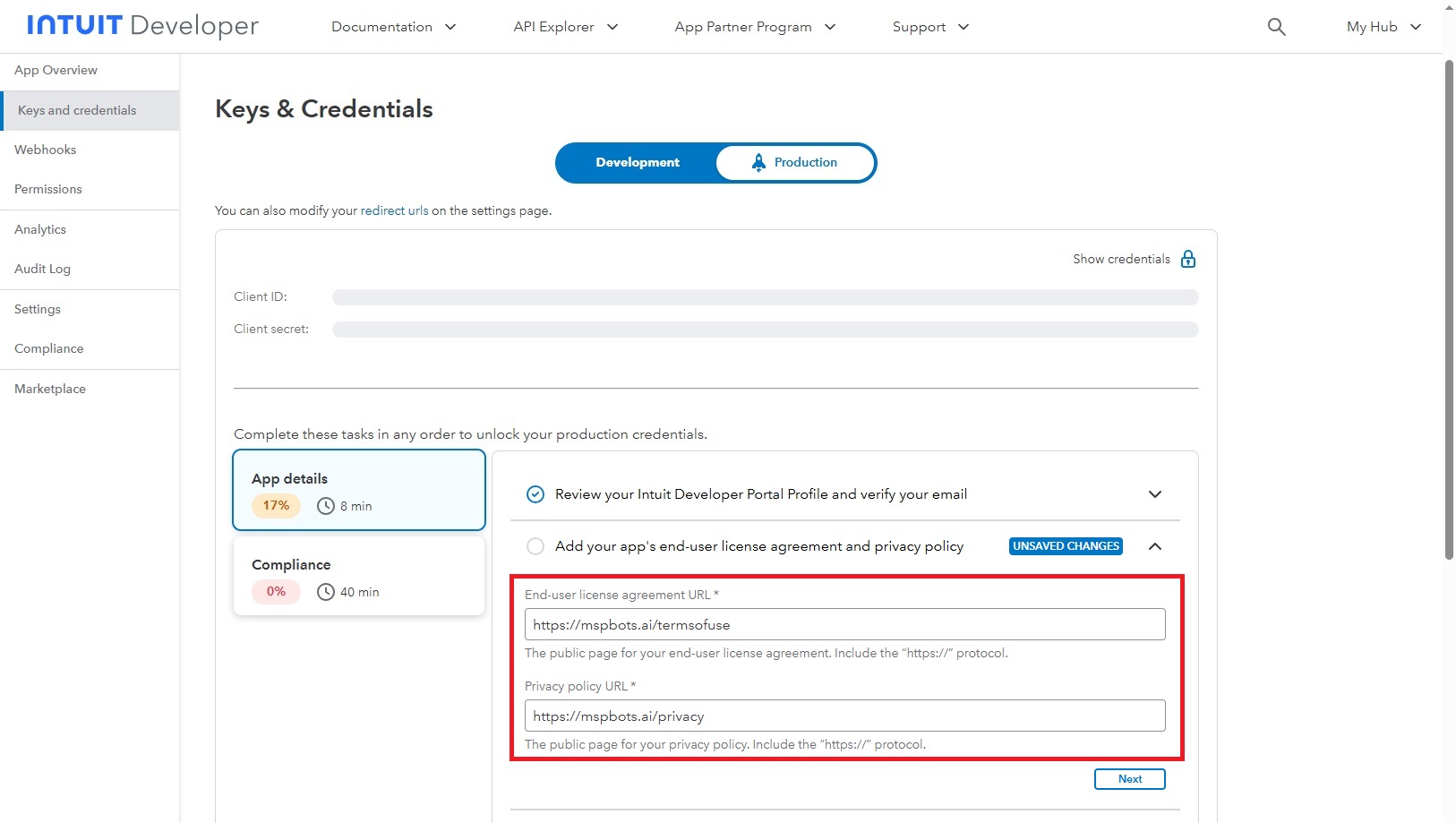Viewport: 1456px width, 823px height.
Task: Collapse the license agreement and privacy policy section
Action: tap(1155, 546)
